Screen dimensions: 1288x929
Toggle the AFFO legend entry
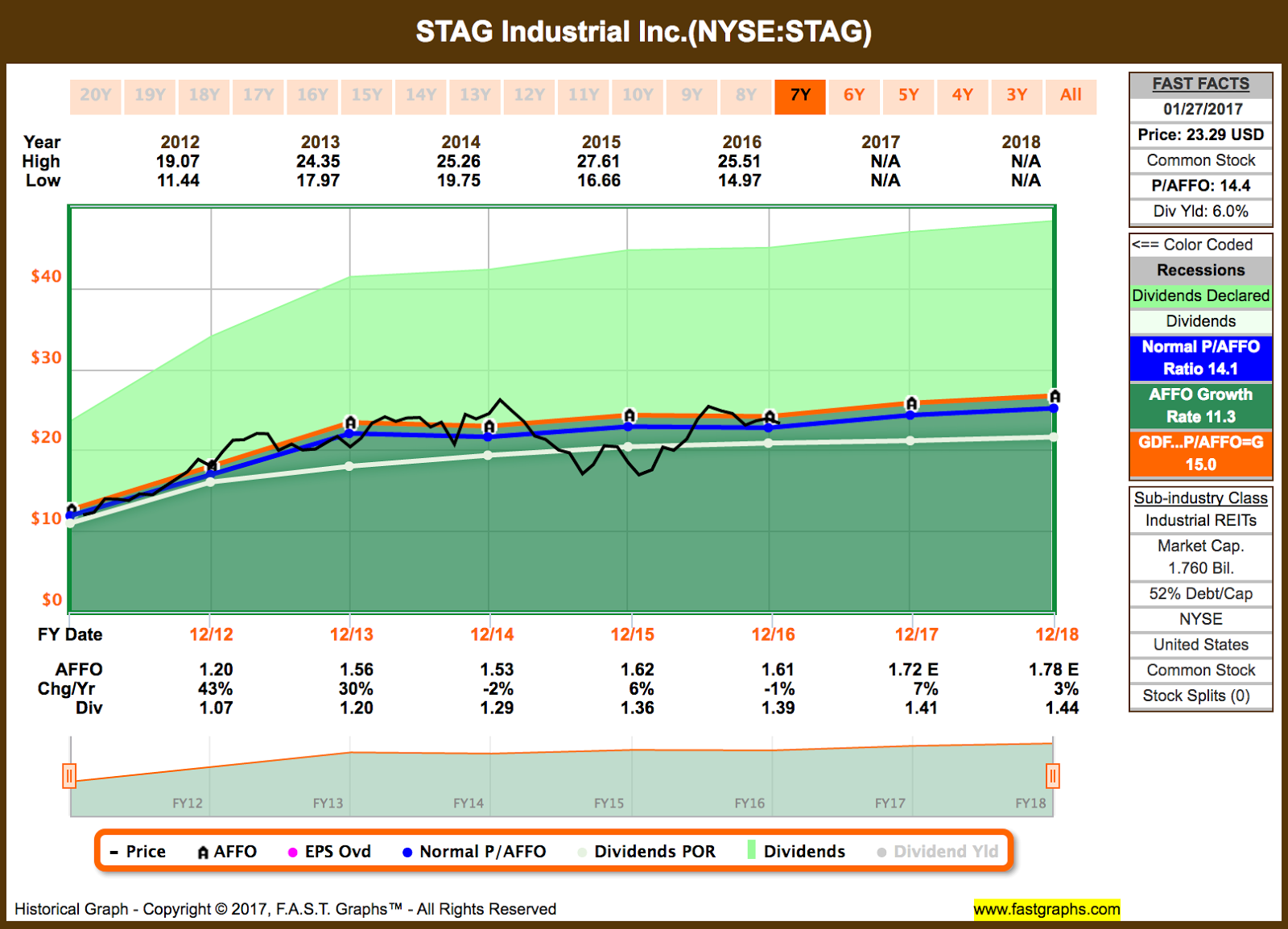coord(227,852)
